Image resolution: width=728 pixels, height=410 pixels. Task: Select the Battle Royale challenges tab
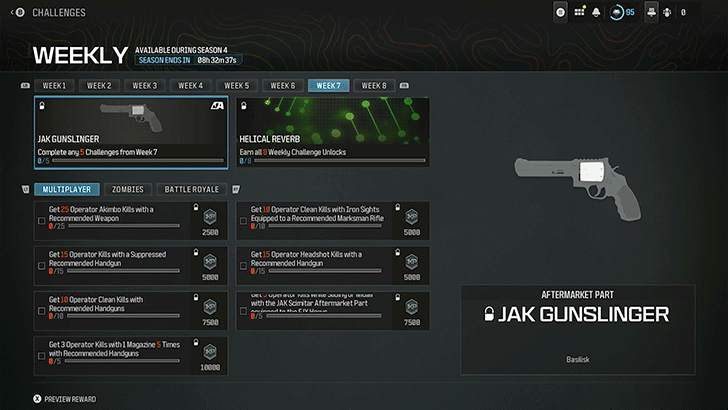click(x=191, y=189)
